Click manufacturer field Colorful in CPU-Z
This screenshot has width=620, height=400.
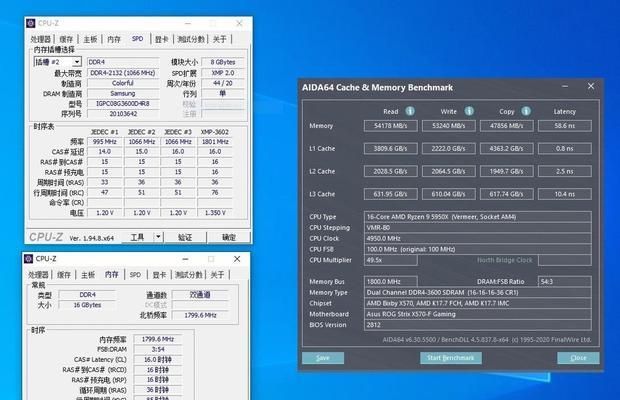point(123,83)
